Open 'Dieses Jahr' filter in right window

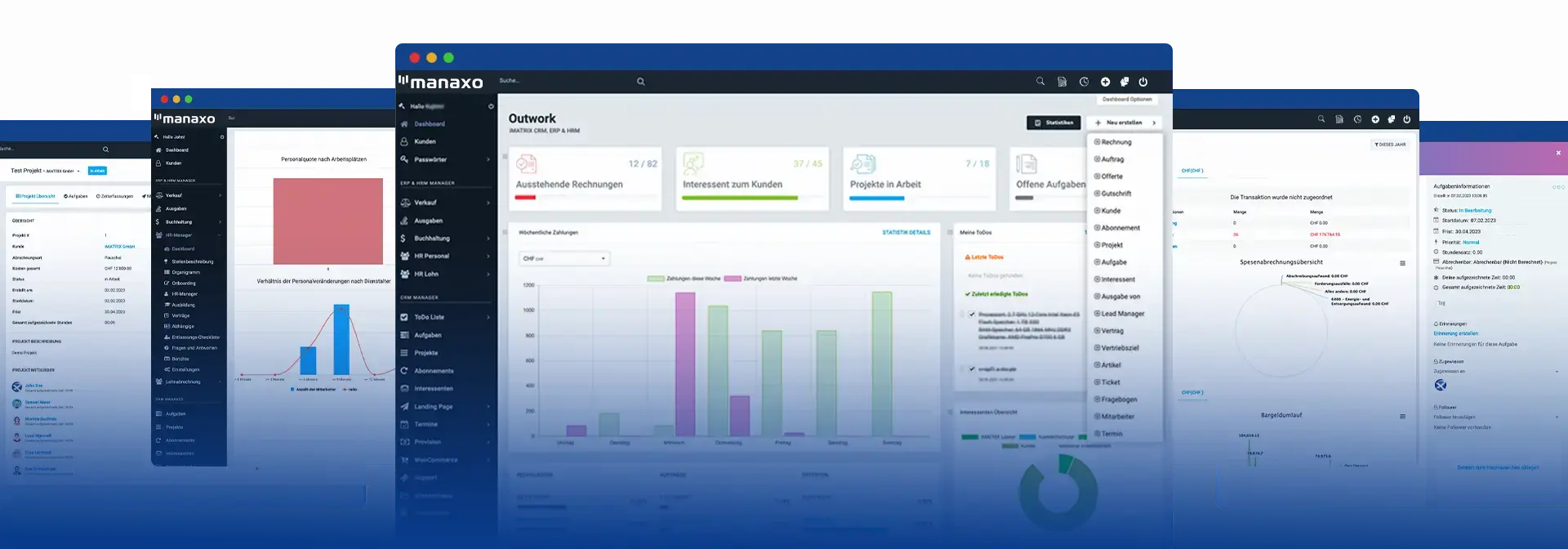coord(1390,145)
